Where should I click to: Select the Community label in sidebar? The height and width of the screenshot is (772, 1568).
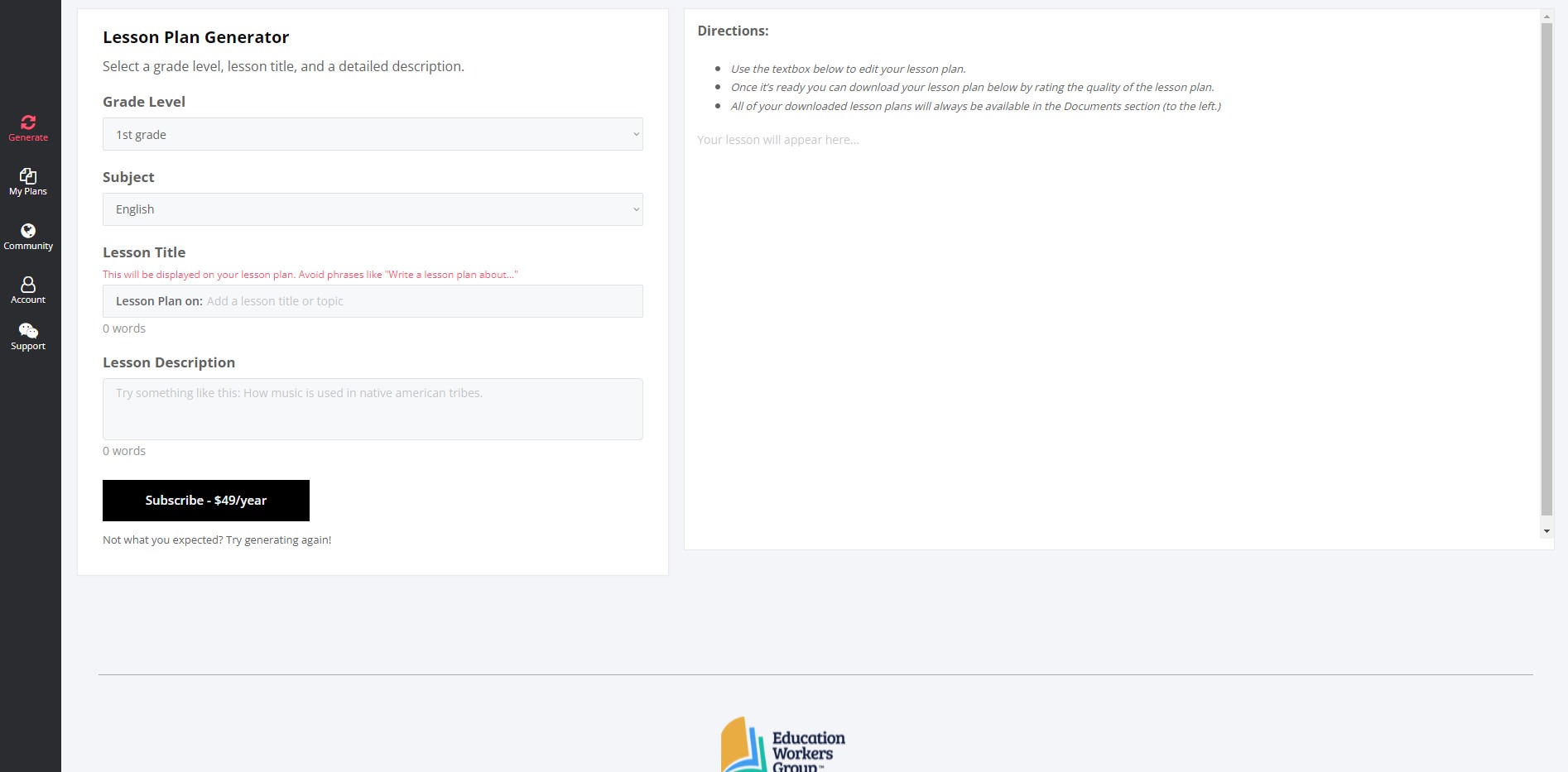pyautogui.click(x=28, y=246)
